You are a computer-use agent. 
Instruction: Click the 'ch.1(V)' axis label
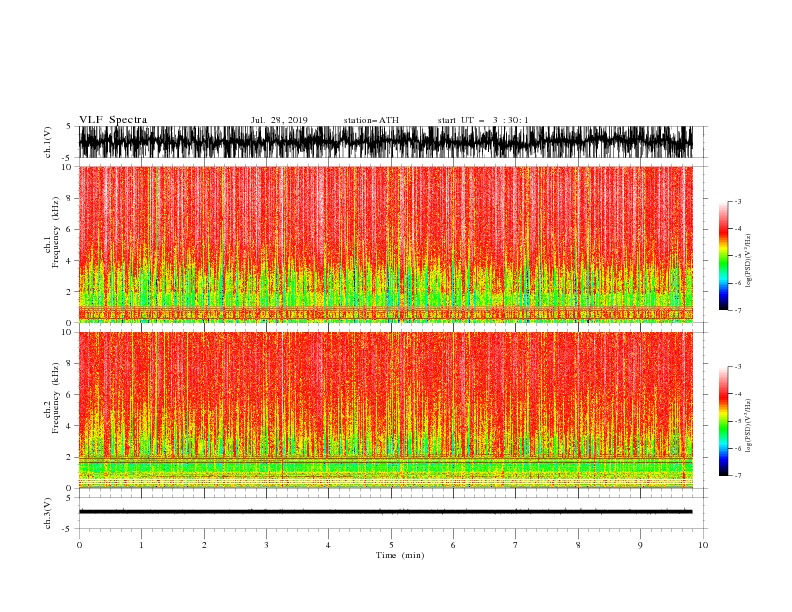click(48, 142)
